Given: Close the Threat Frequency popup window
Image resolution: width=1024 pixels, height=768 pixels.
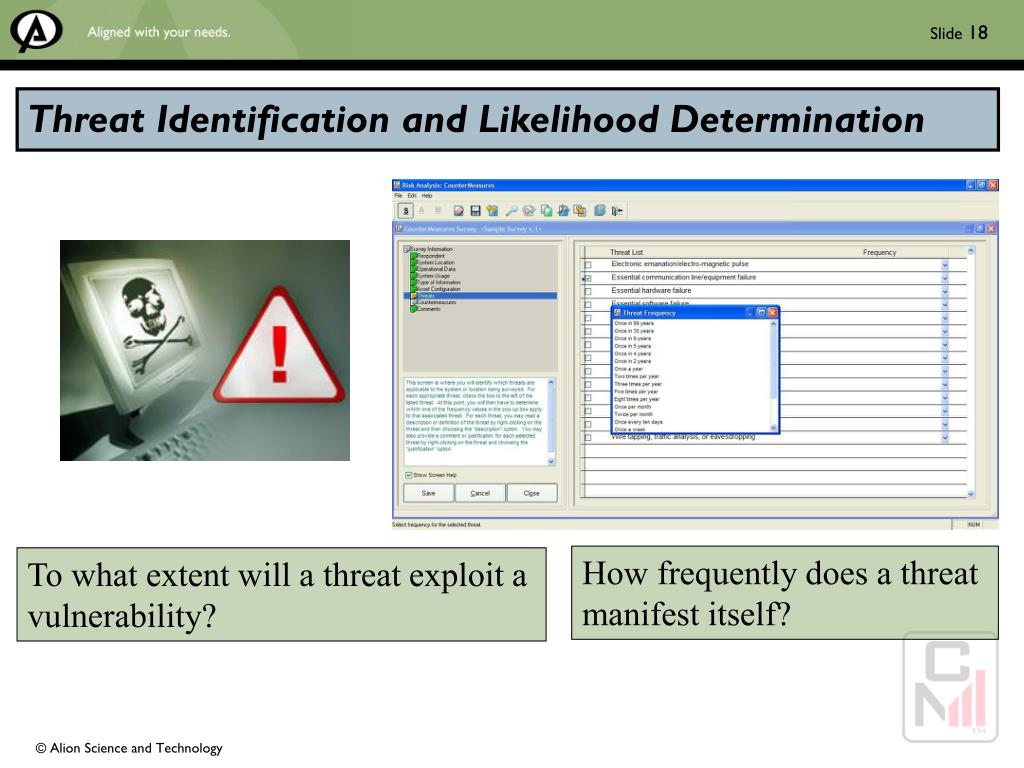Looking at the screenshot, I should coord(773,313).
